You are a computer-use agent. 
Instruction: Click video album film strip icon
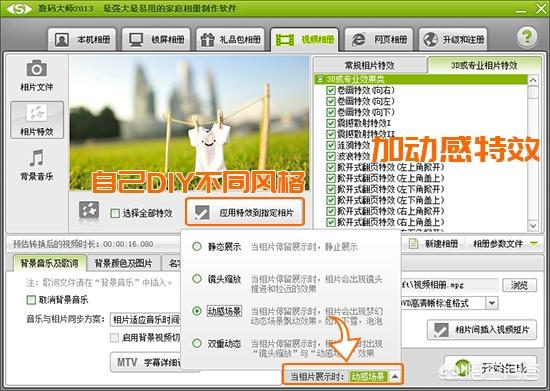284,40
